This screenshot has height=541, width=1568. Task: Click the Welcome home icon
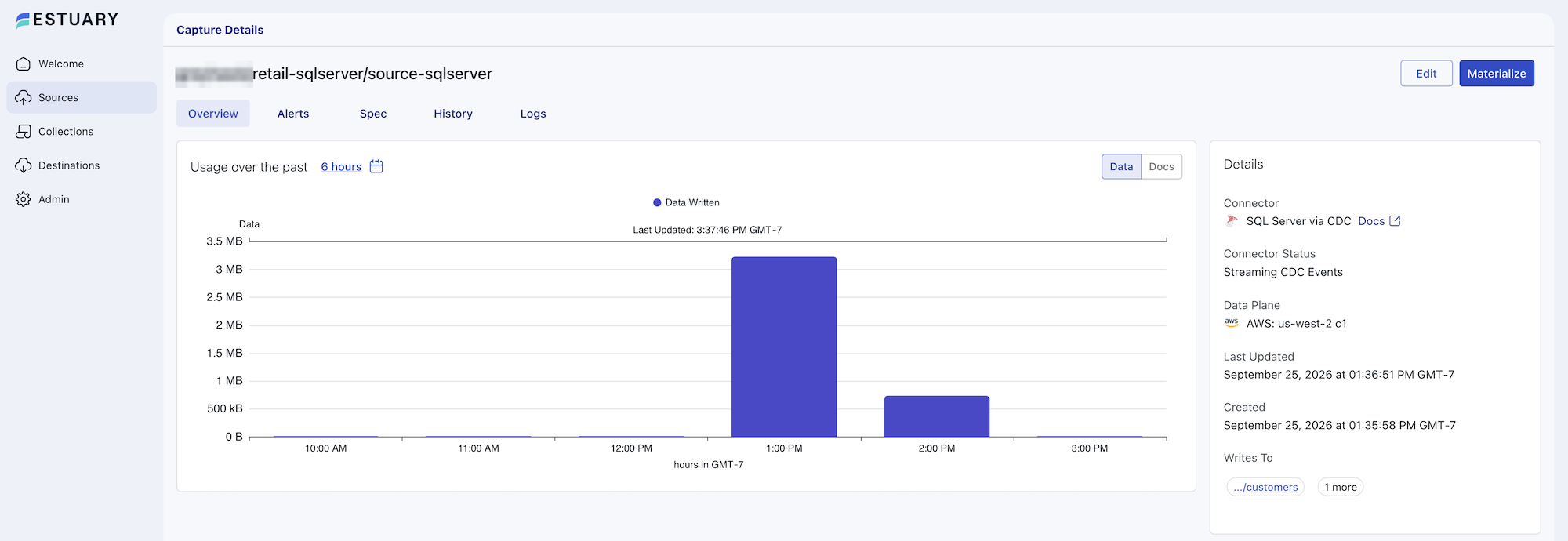point(24,64)
